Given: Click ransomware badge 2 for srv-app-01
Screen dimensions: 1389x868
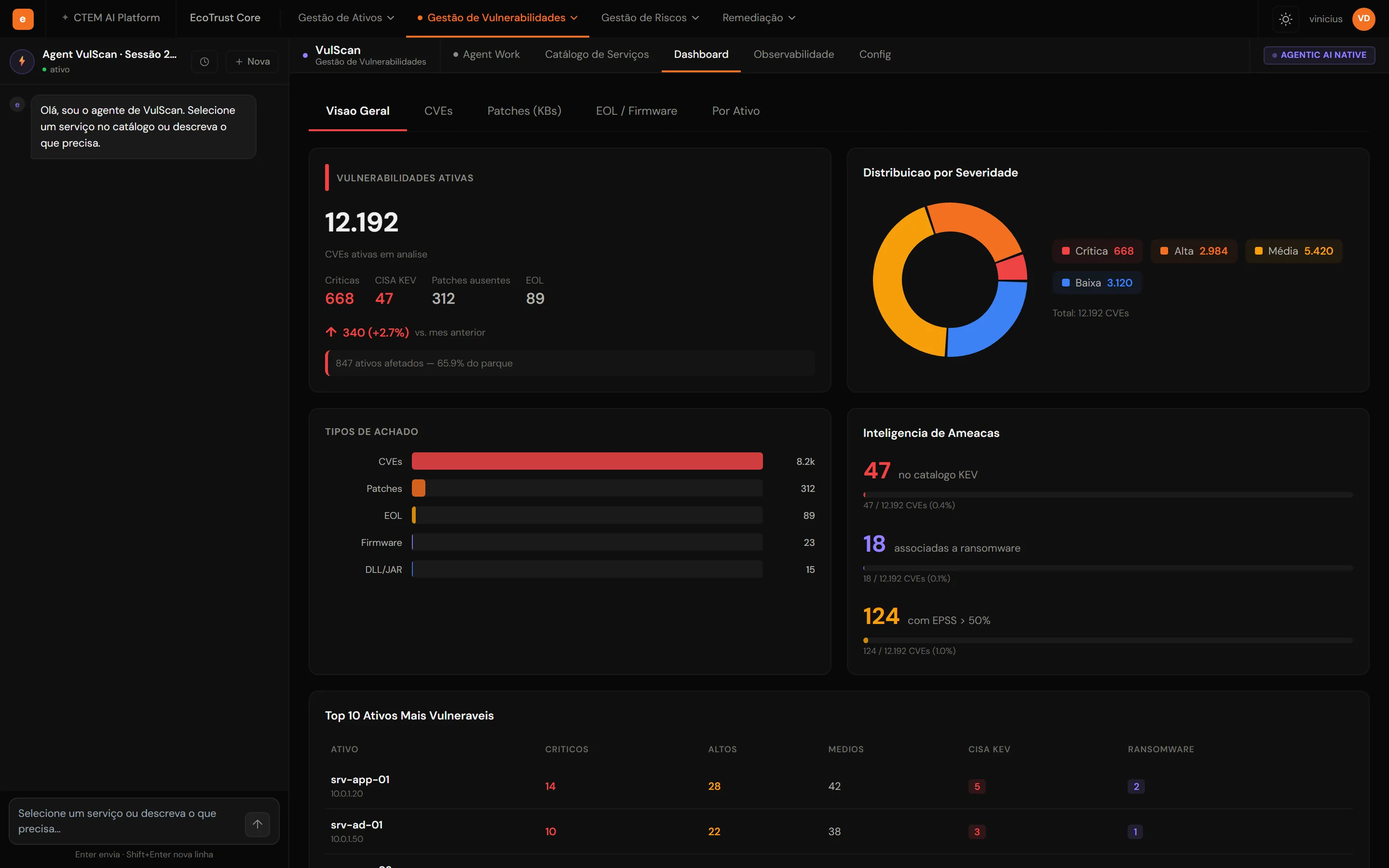Looking at the screenshot, I should point(1136,787).
